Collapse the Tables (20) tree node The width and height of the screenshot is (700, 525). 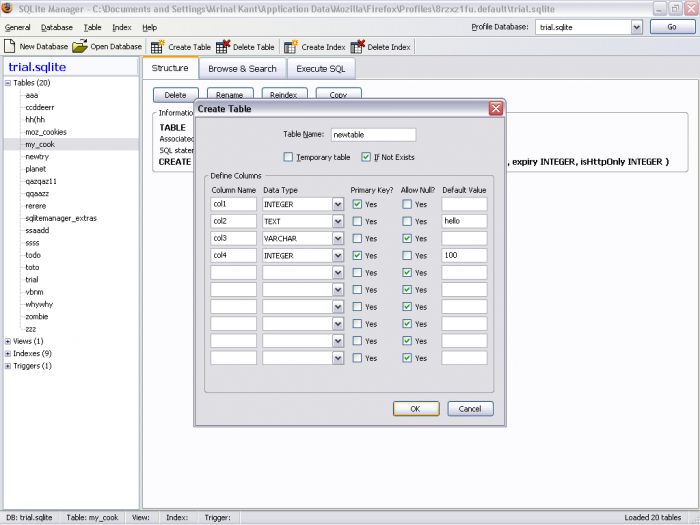[x=8, y=83]
